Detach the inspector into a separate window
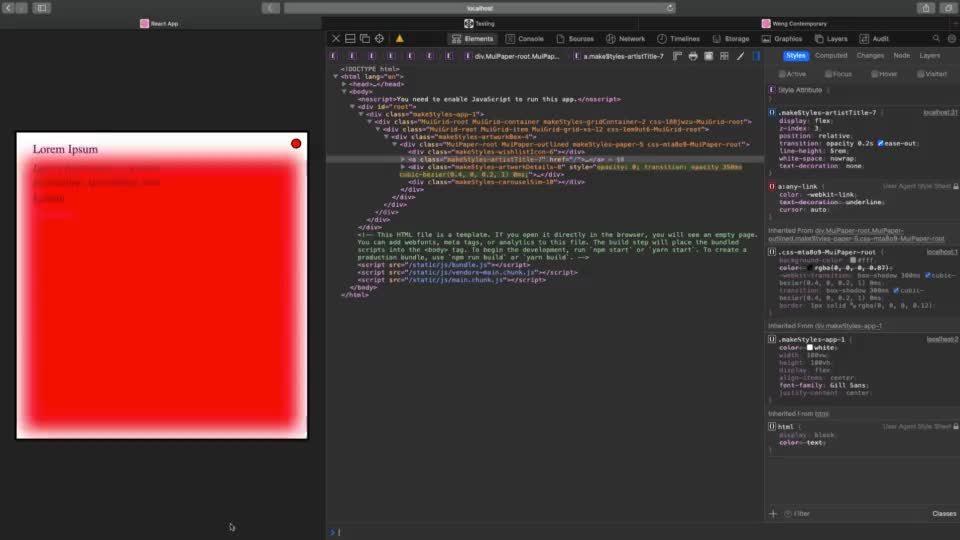Image resolution: width=960 pixels, height=540 pixels. tap(365, 39)
